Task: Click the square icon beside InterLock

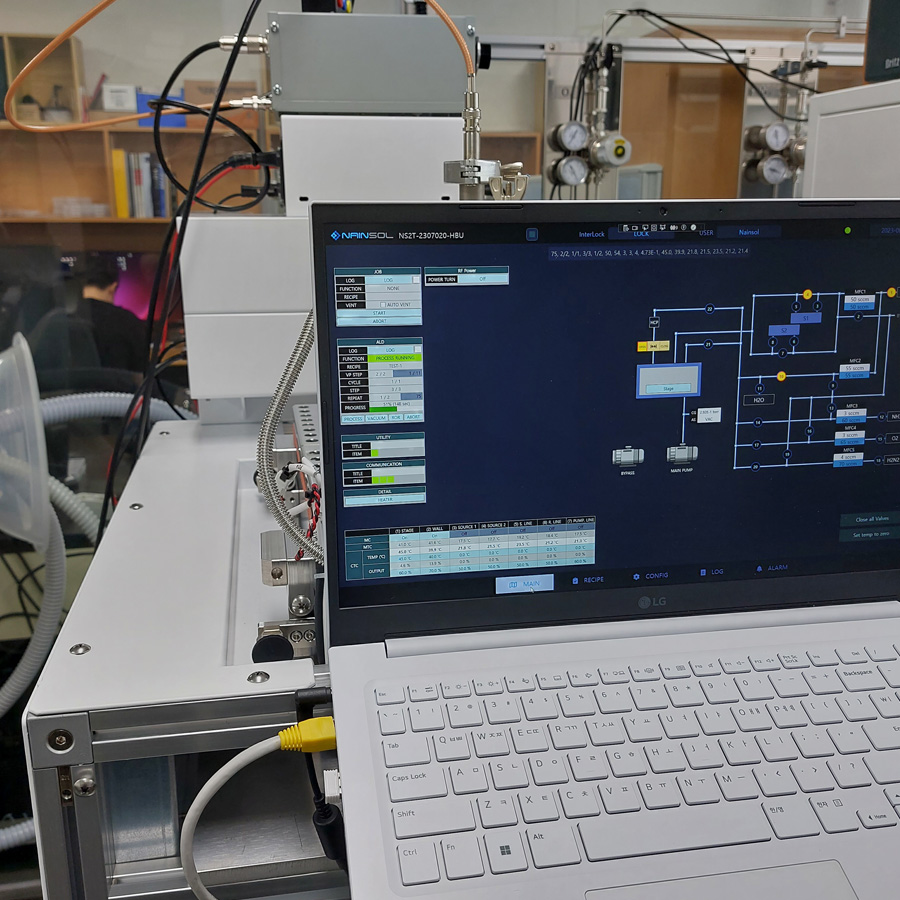Action: coord(532,234)
